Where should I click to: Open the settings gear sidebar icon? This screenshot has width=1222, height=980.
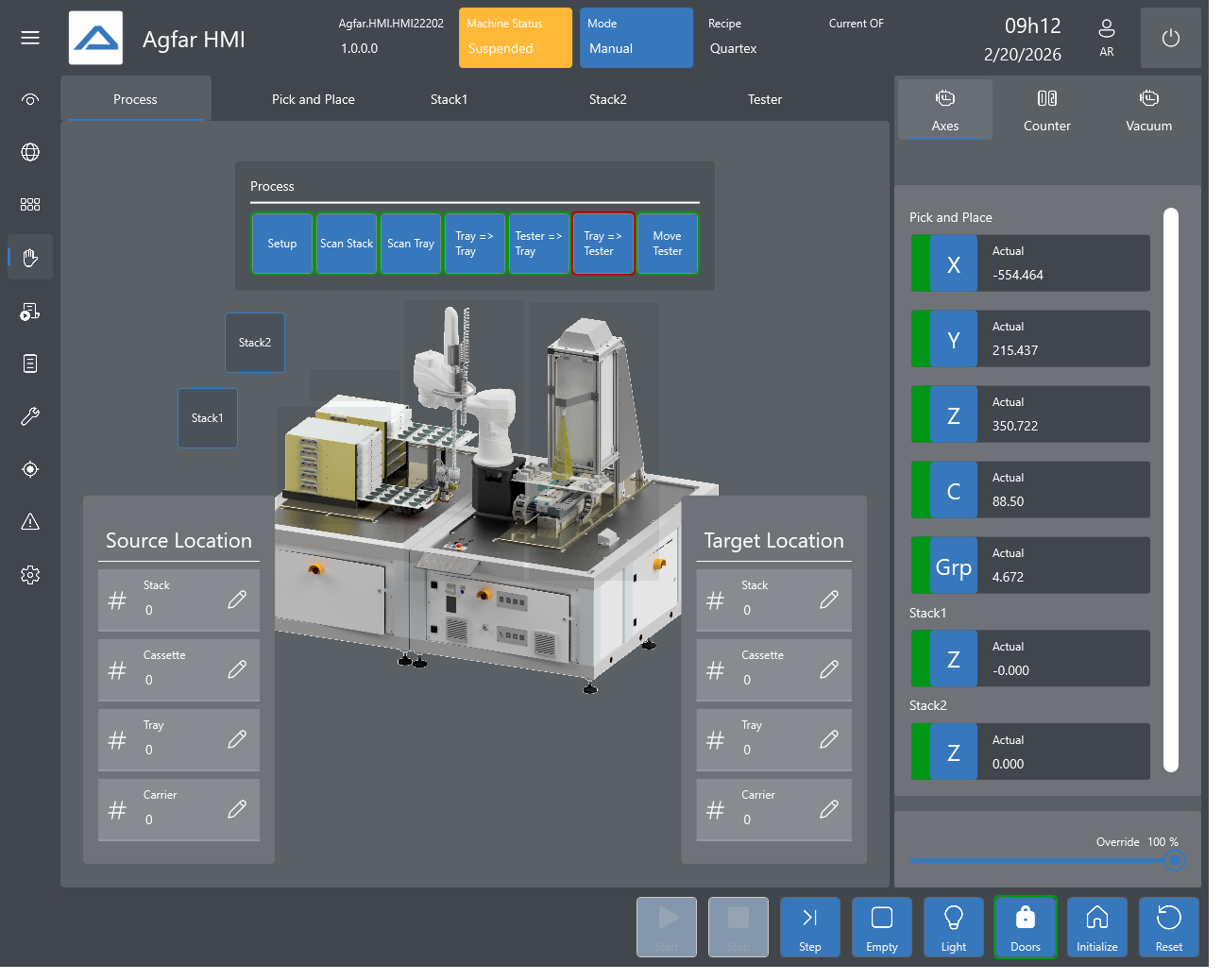pyautogui.click(x=30, y=575)
